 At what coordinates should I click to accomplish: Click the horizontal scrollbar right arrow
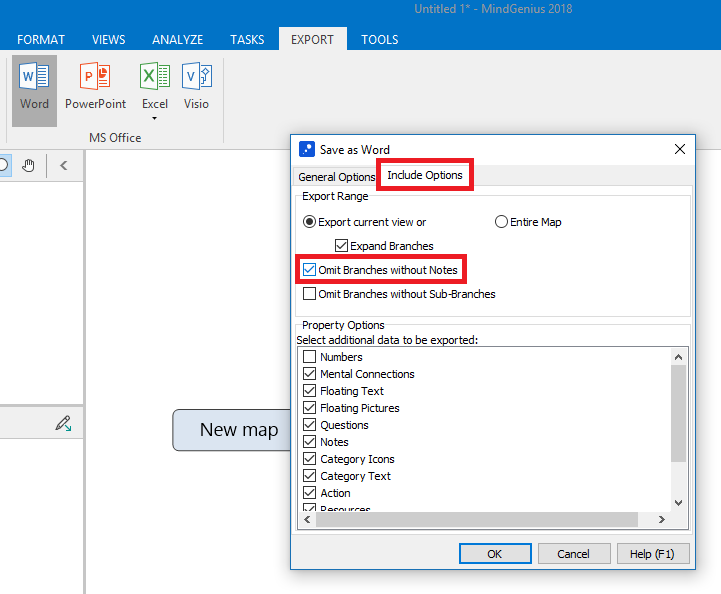pyautogui.click(x=662, y=520)
